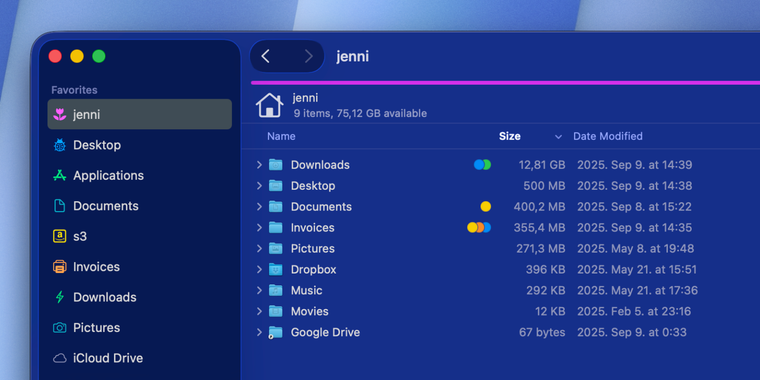Click the blue-green tags on Downloads row
The image size is (760, 380).
click(x=482, y=165)
